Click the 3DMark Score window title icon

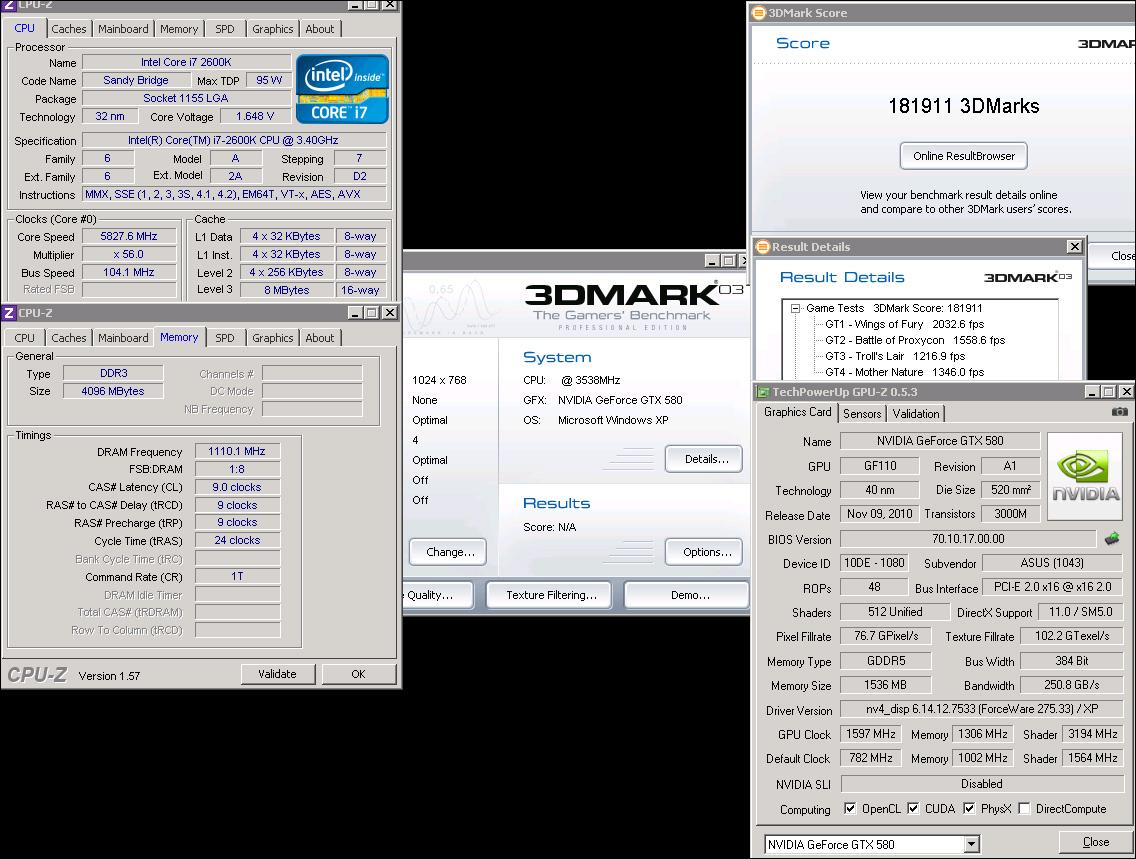[759, 12]
